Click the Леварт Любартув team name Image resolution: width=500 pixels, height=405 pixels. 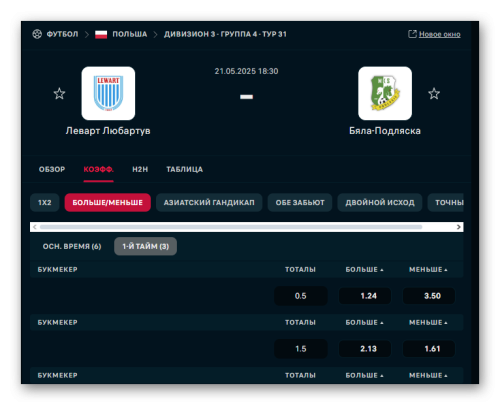click(x=108, y=131)
